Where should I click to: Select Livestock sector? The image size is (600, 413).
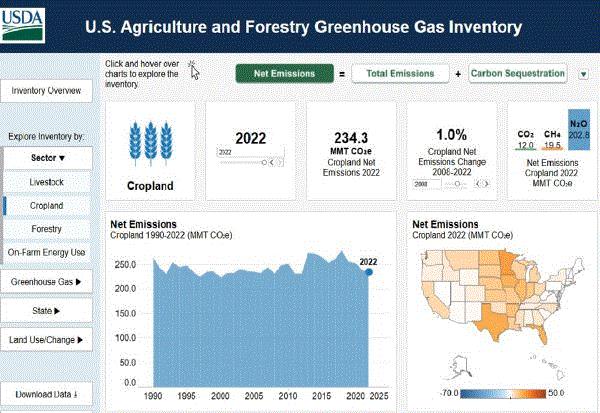[x=47, y=182]
